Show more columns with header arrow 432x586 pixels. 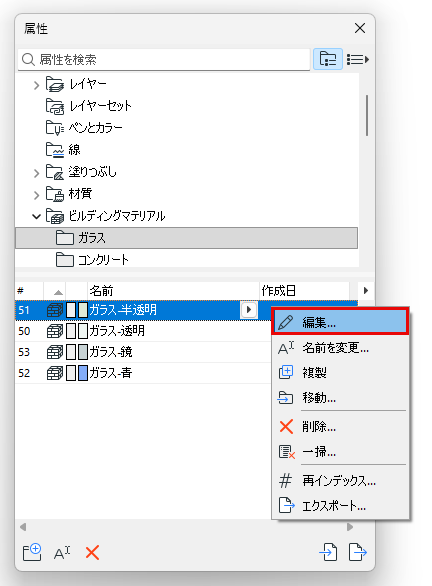pos(366,290)
